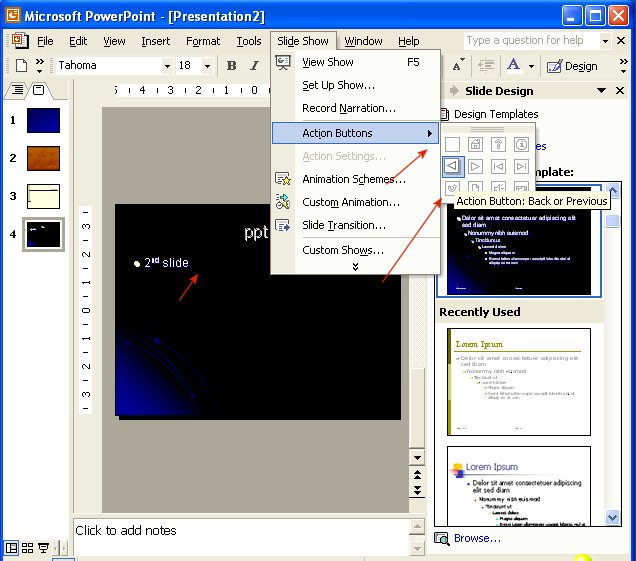636x561 pixels.
Task: Choose Custom Shows menu item
Action: [355, 250]
